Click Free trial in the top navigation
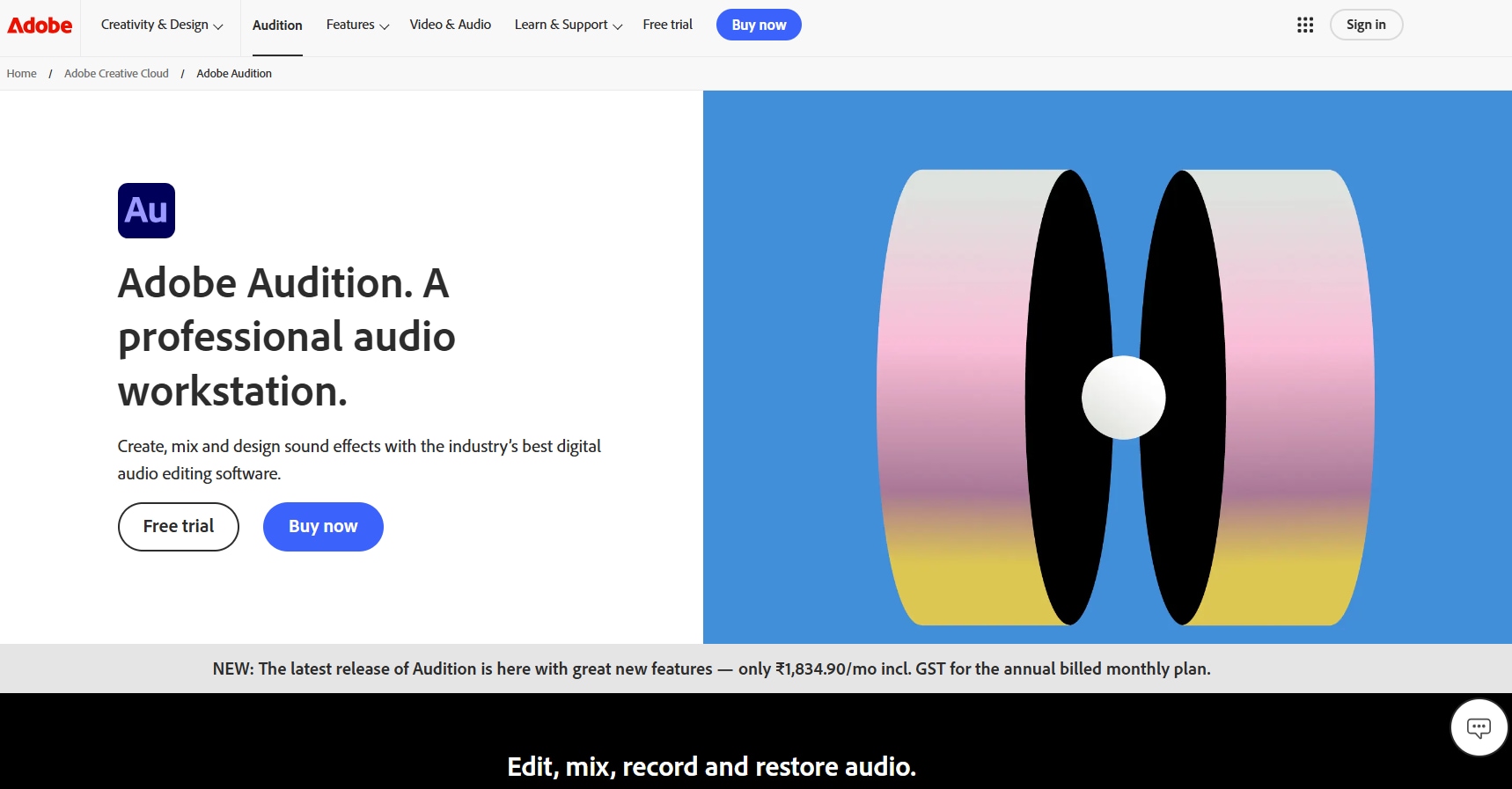The width and height of the screenshot is (1512, 789). [668, 25]
